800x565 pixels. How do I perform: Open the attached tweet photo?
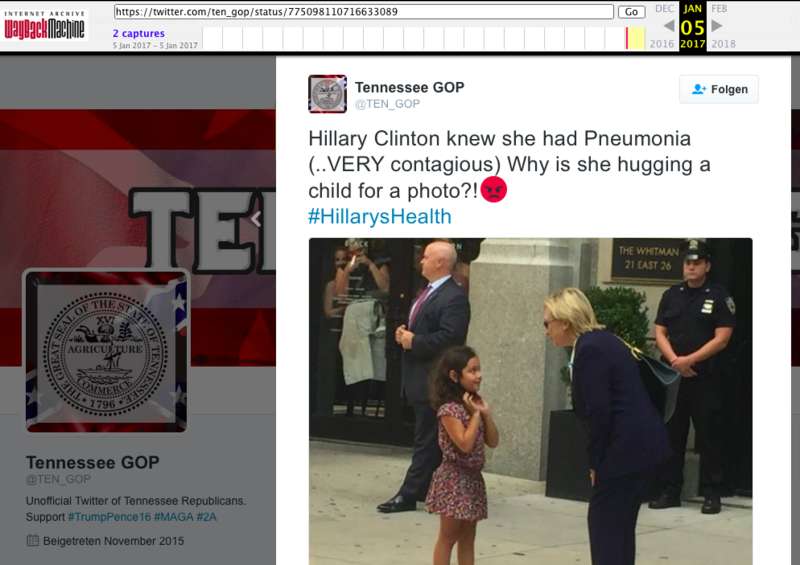click(x=531, y=401)
